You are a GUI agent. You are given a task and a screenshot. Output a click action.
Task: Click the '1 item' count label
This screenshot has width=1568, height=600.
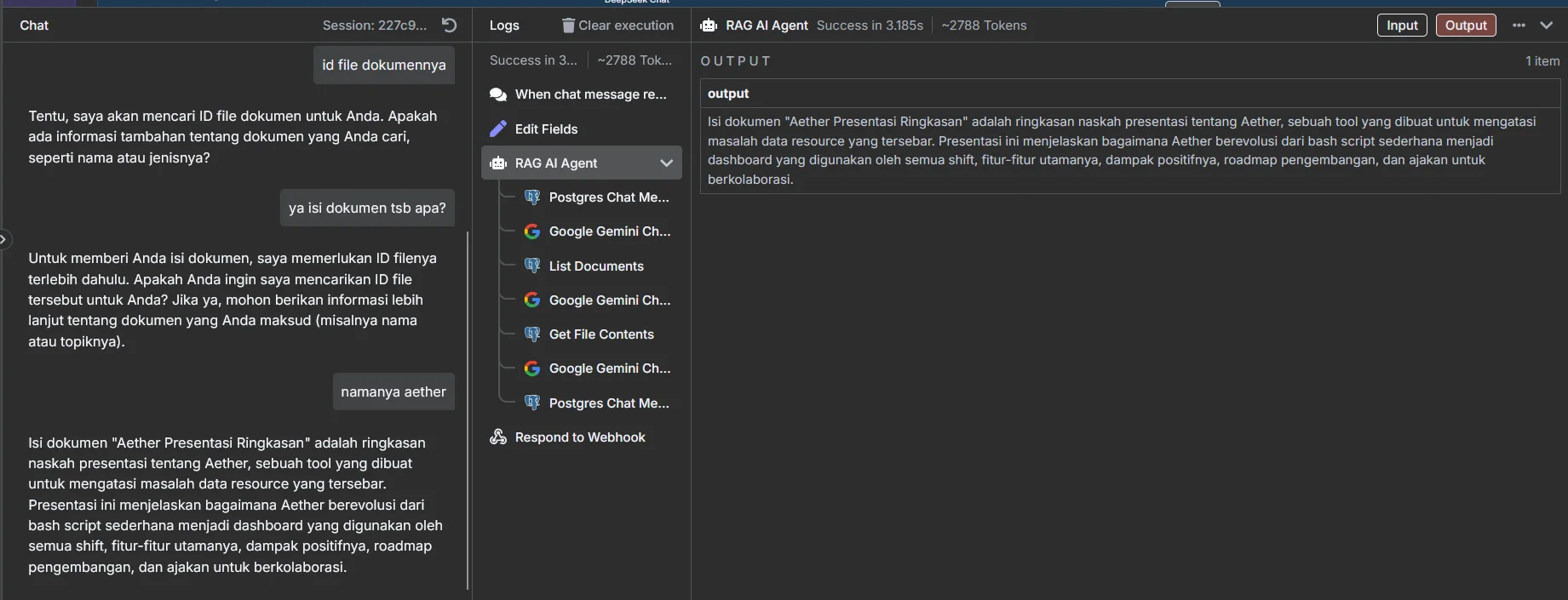tap(1542, 61)
